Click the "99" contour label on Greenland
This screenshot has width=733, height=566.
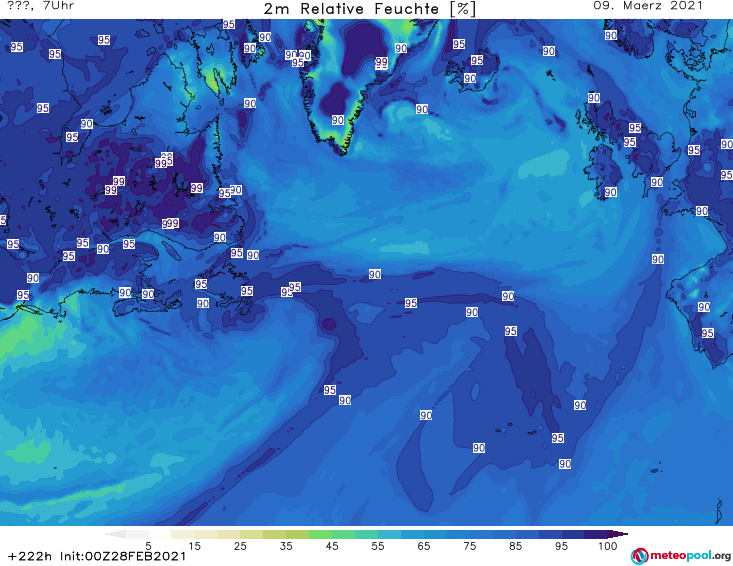[x=381, y=62]
